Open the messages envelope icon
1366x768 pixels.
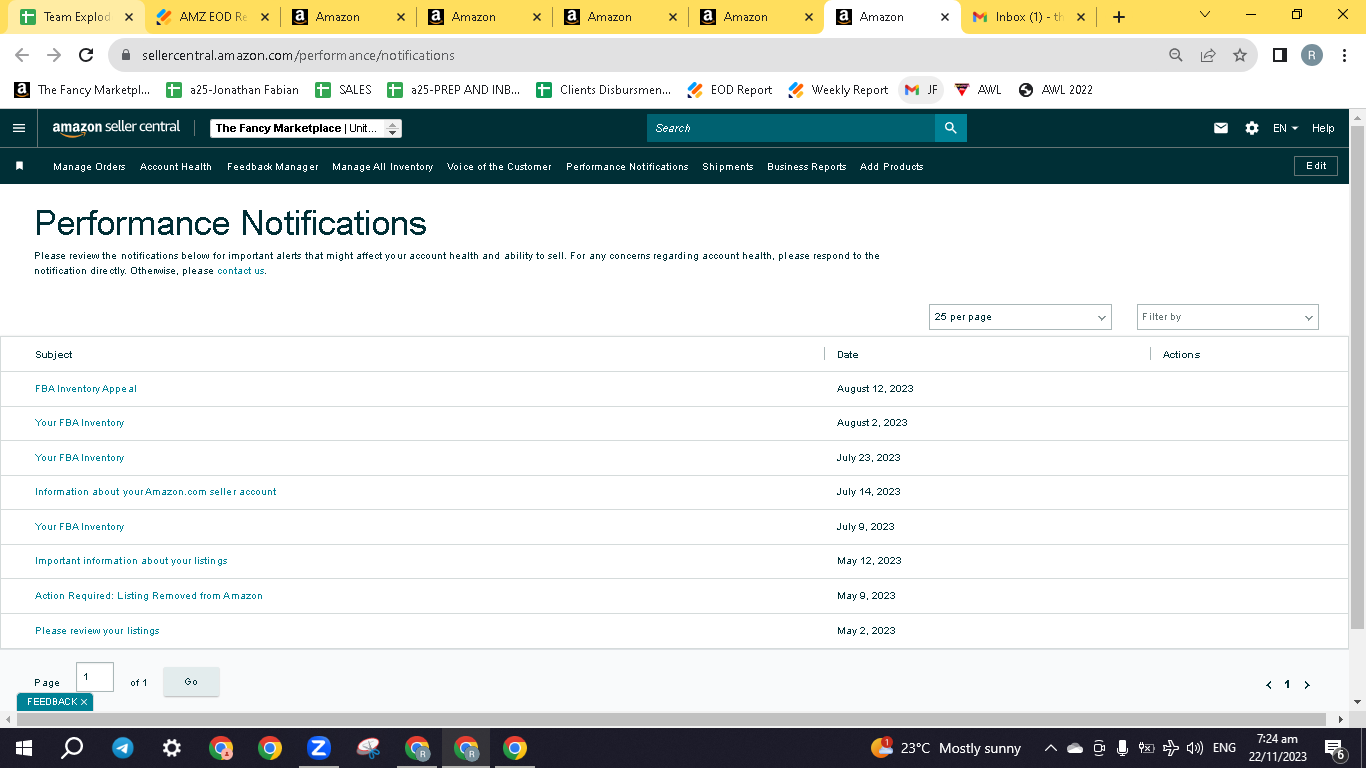(x=1221, y=128)
